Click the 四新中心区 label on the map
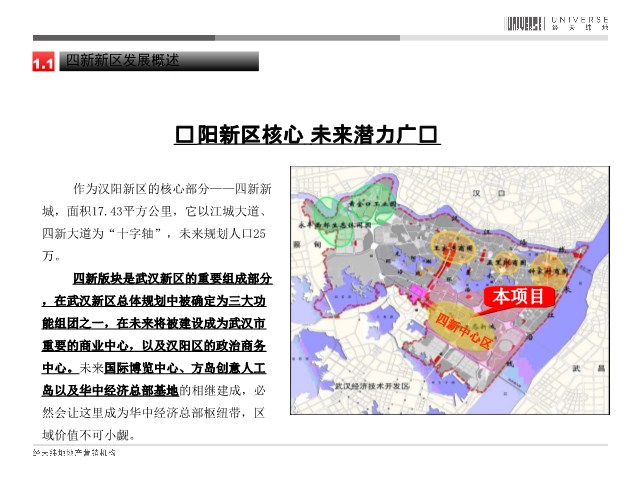The width and height of the screenshot is (640, 480). point(464,331)
